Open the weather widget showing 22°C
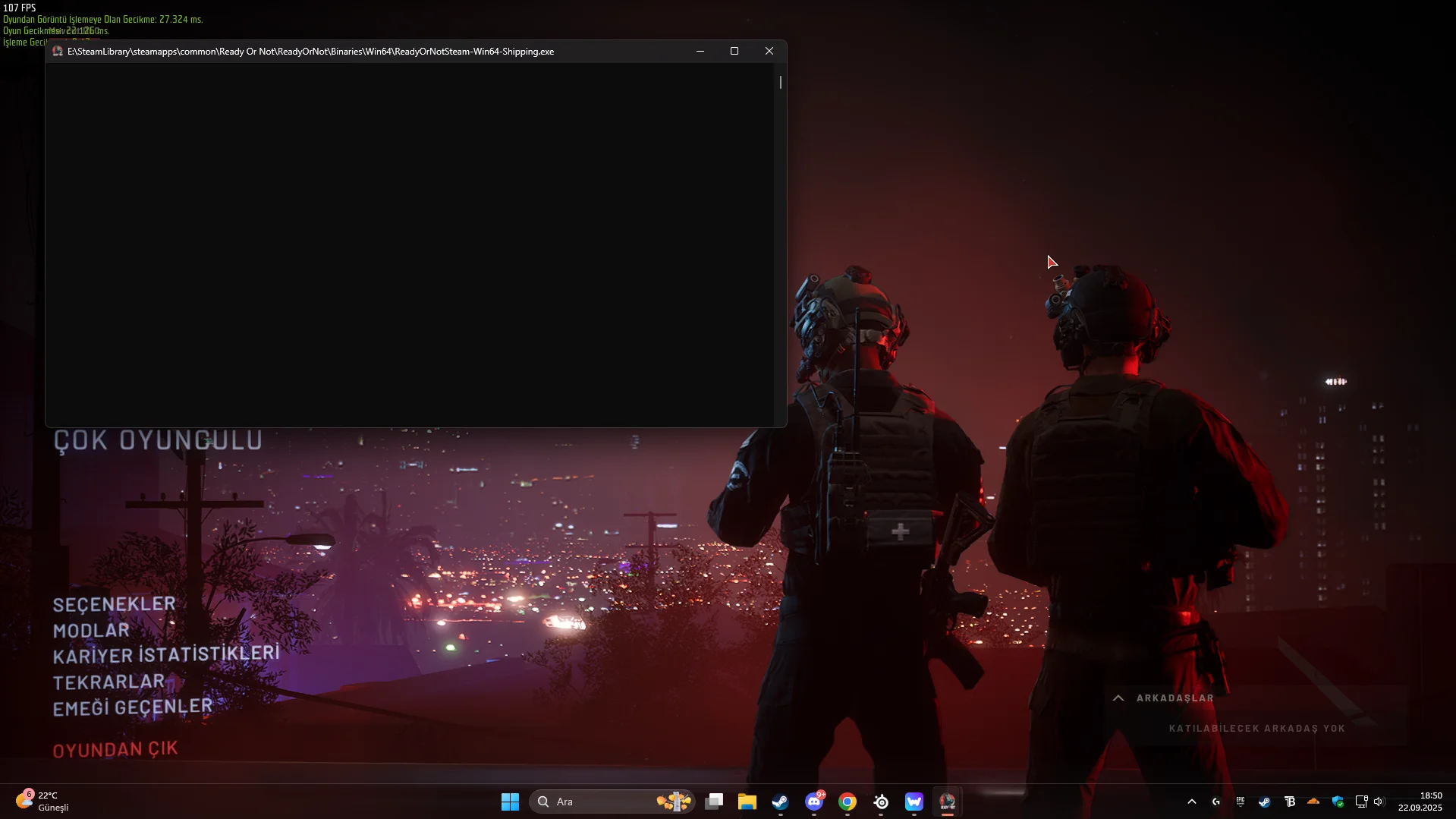The image size is (1456, 819). click(x=42, y=802)
